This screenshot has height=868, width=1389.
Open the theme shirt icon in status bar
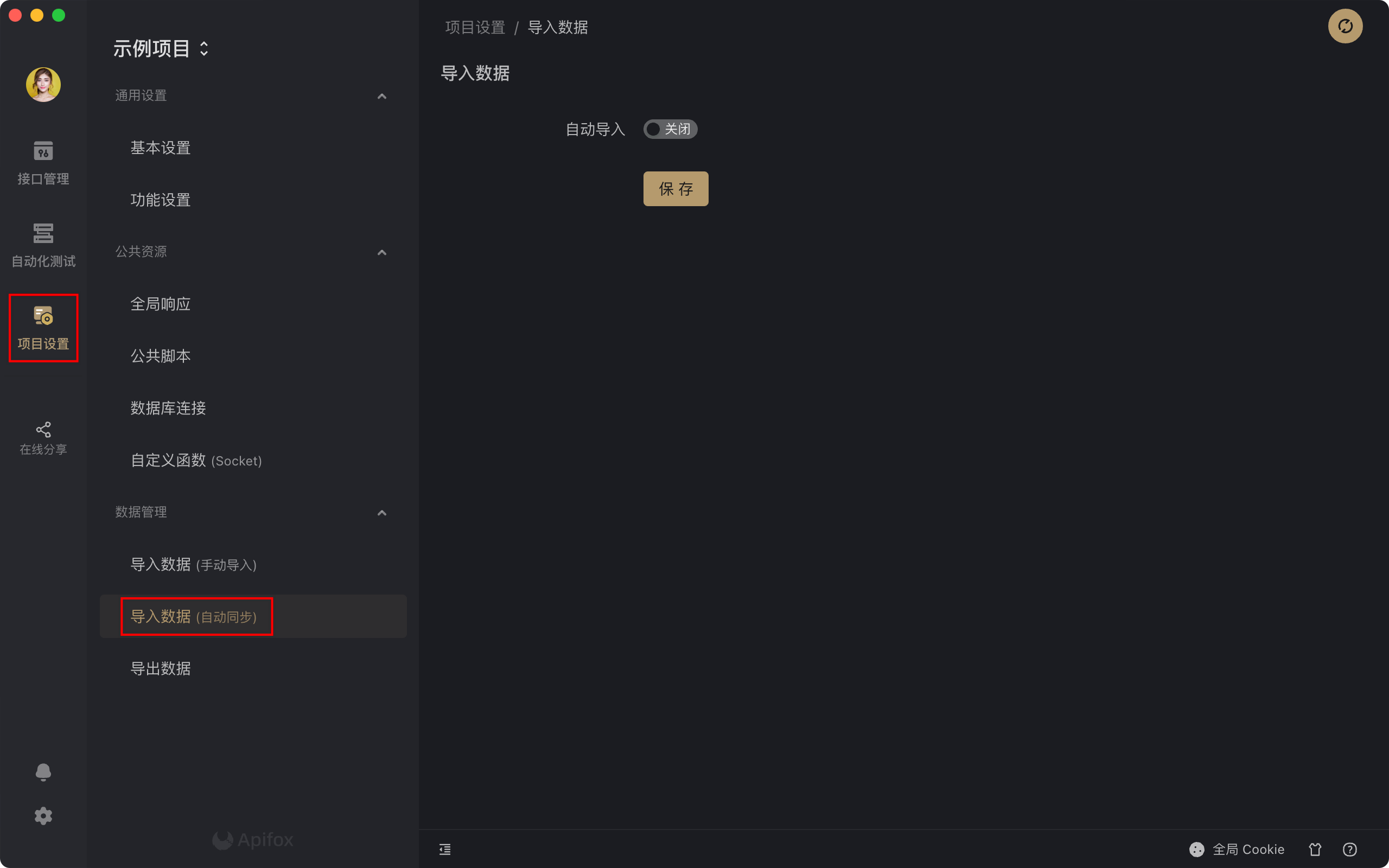[x=1315, y=849]
